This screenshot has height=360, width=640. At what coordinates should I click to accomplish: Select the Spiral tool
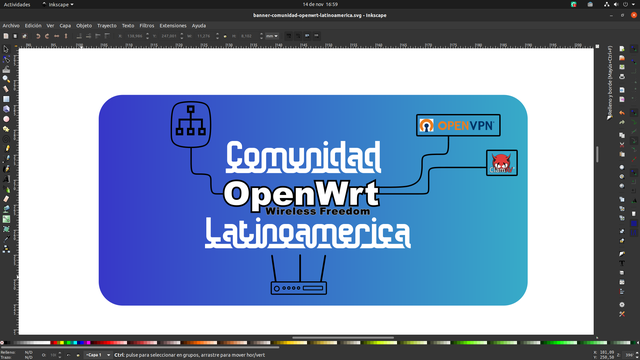(x=6, y=139)
